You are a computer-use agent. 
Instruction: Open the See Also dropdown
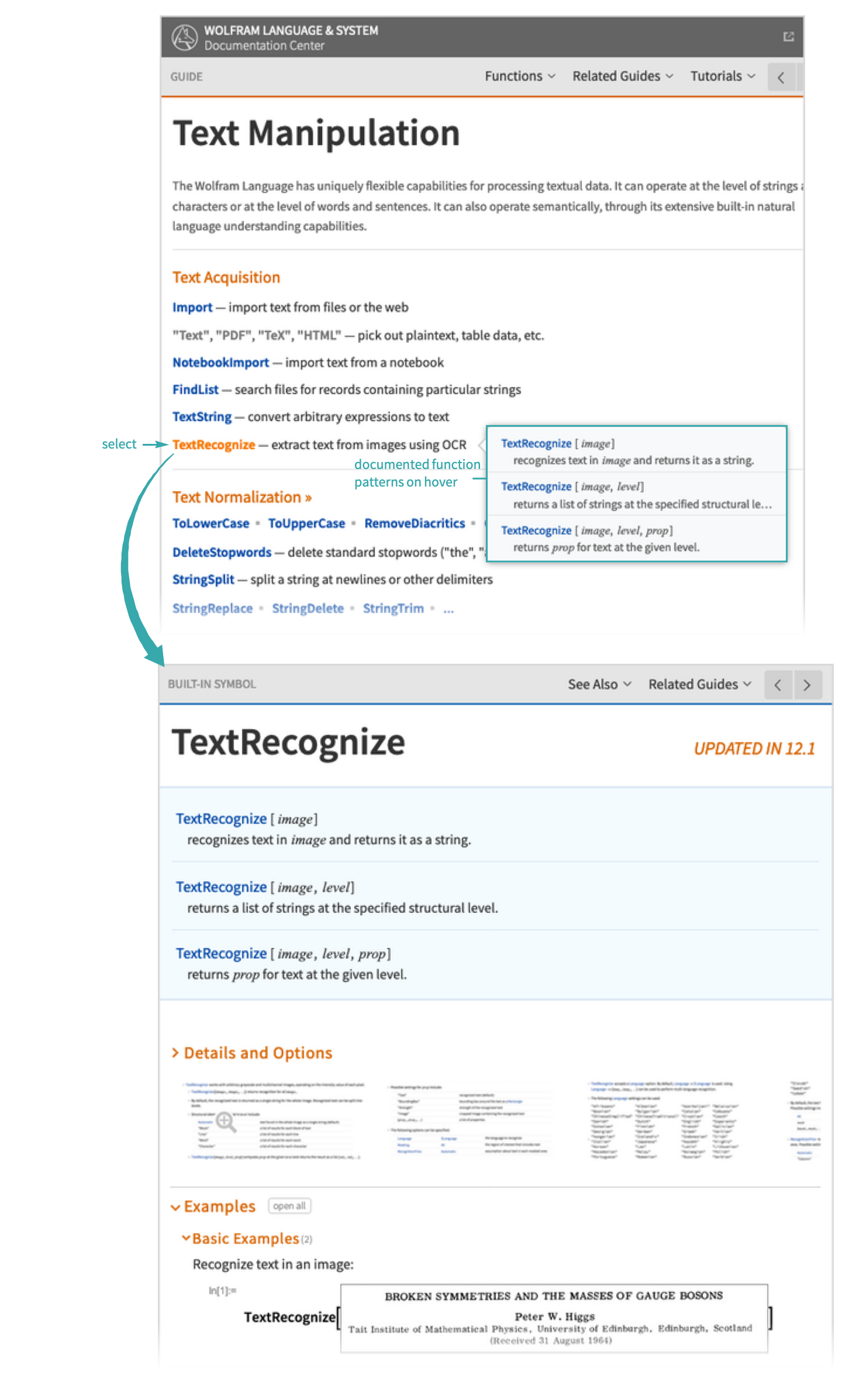click(599, 685)
